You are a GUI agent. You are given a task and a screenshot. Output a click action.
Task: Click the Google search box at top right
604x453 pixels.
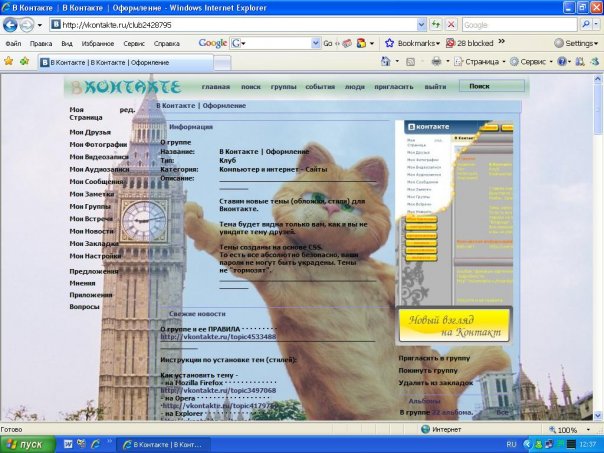click(519, 25)
